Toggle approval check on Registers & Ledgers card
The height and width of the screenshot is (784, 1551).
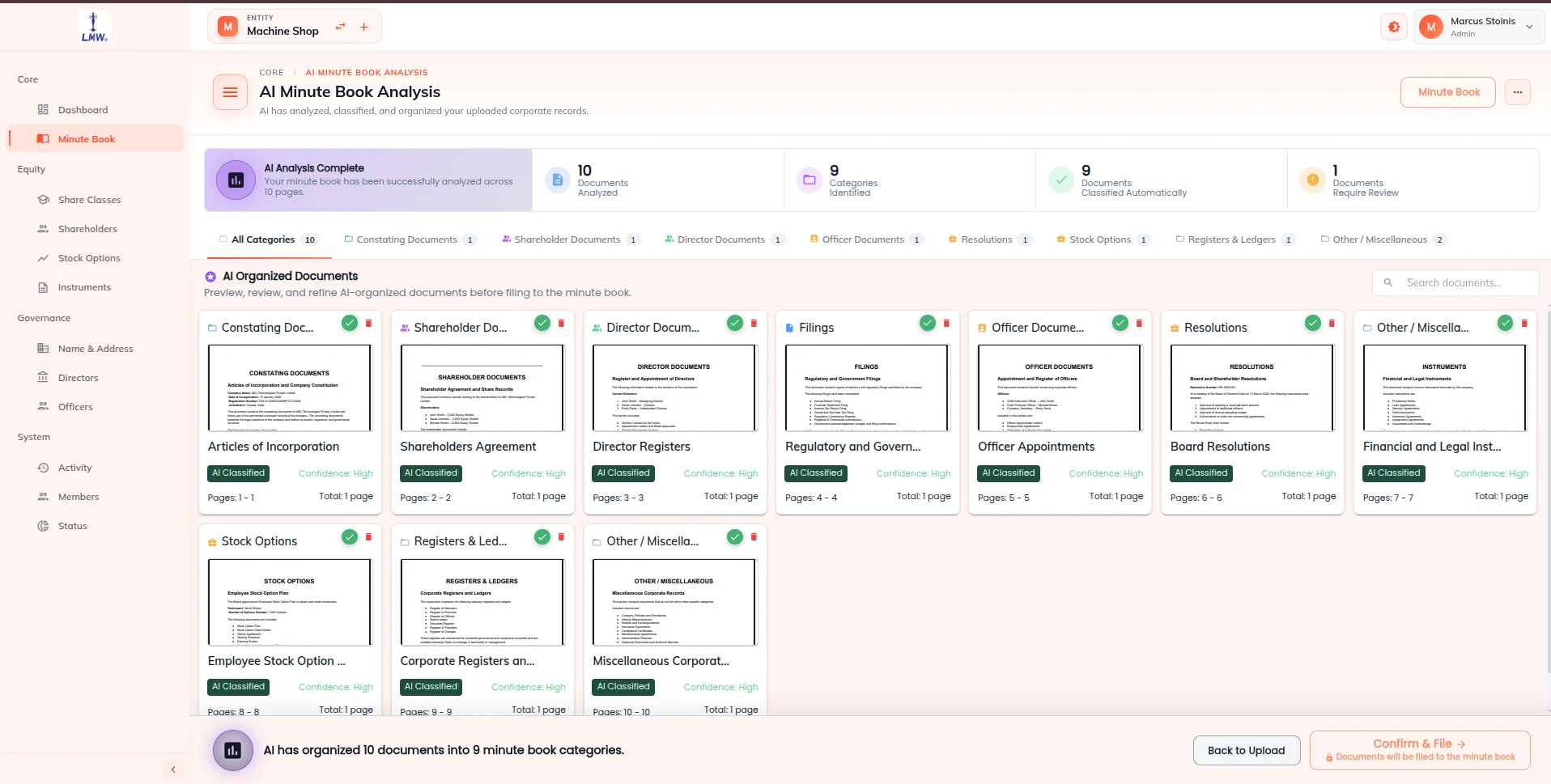pyautogui.click(x=542, y=537)
